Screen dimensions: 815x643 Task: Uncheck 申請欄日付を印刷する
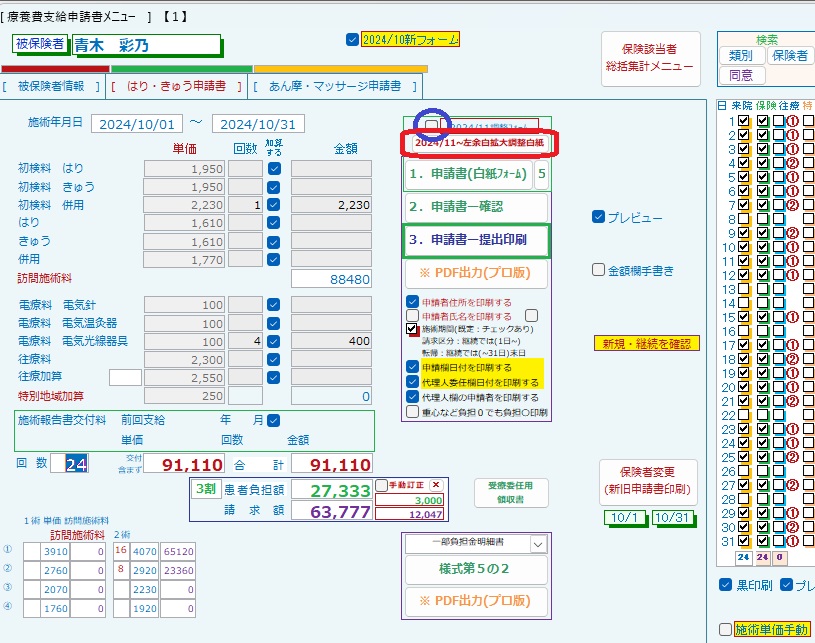412,367
